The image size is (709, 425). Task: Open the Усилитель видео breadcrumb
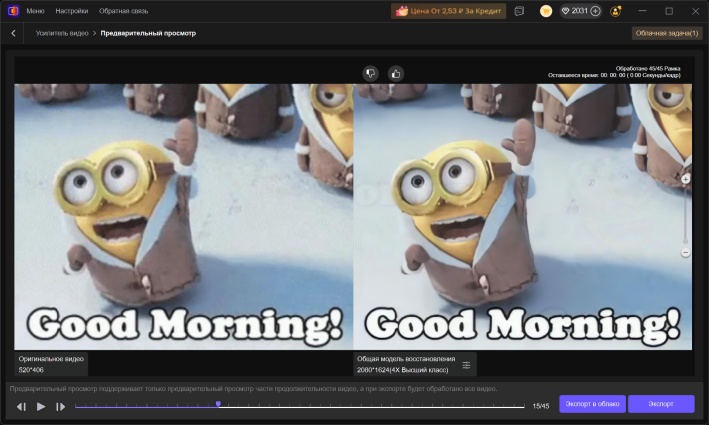(62, 33)
